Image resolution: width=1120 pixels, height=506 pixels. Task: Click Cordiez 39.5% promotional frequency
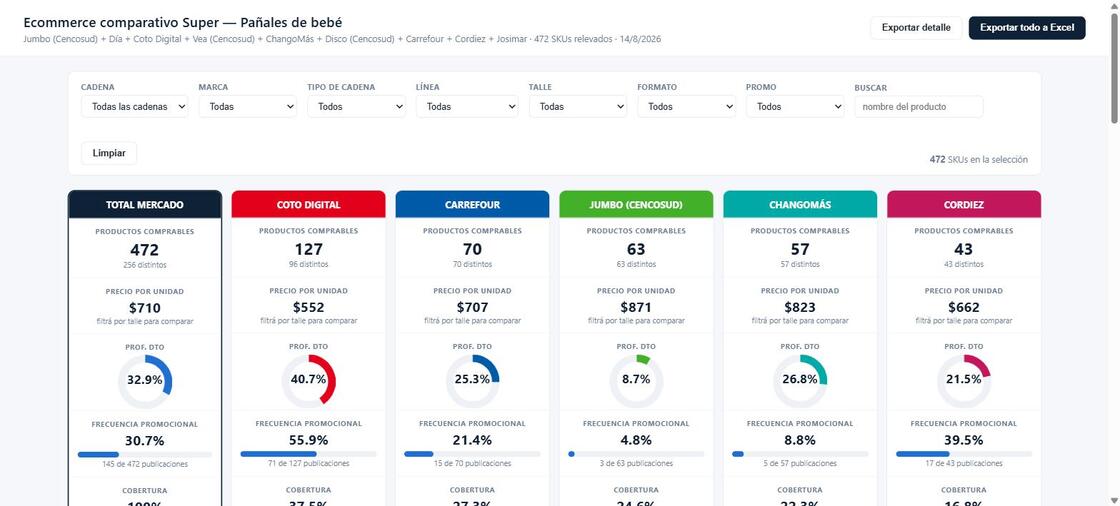[964, 440]
